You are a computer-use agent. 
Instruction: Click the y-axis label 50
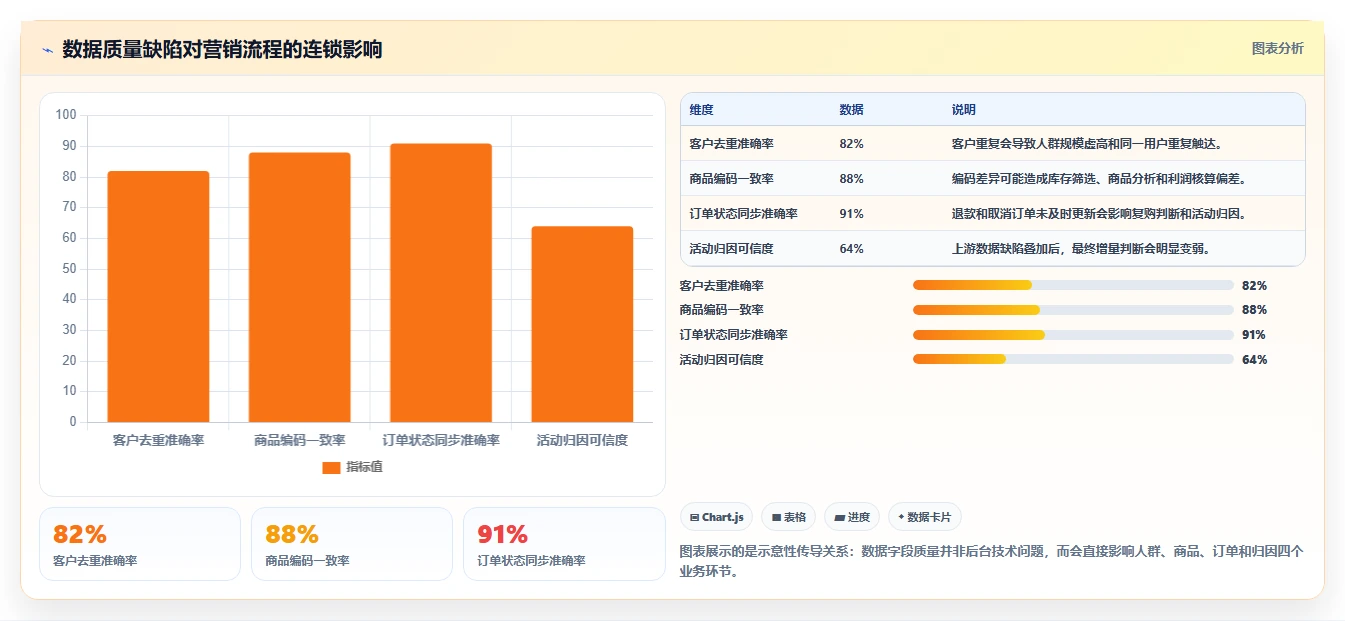pyautogui.click(x=70, y=268)
